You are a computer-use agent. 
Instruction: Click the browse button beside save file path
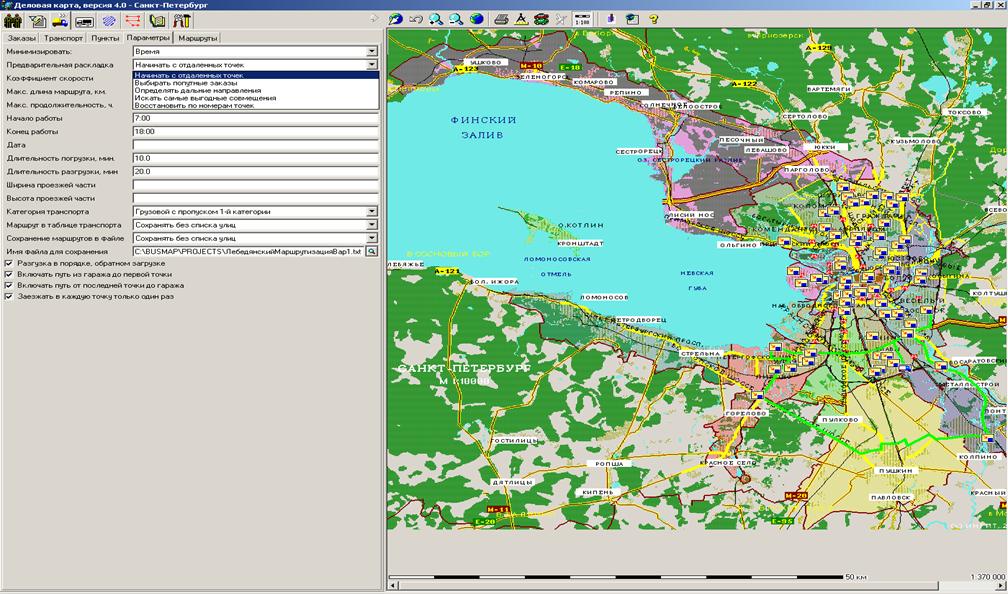(371, 252)
